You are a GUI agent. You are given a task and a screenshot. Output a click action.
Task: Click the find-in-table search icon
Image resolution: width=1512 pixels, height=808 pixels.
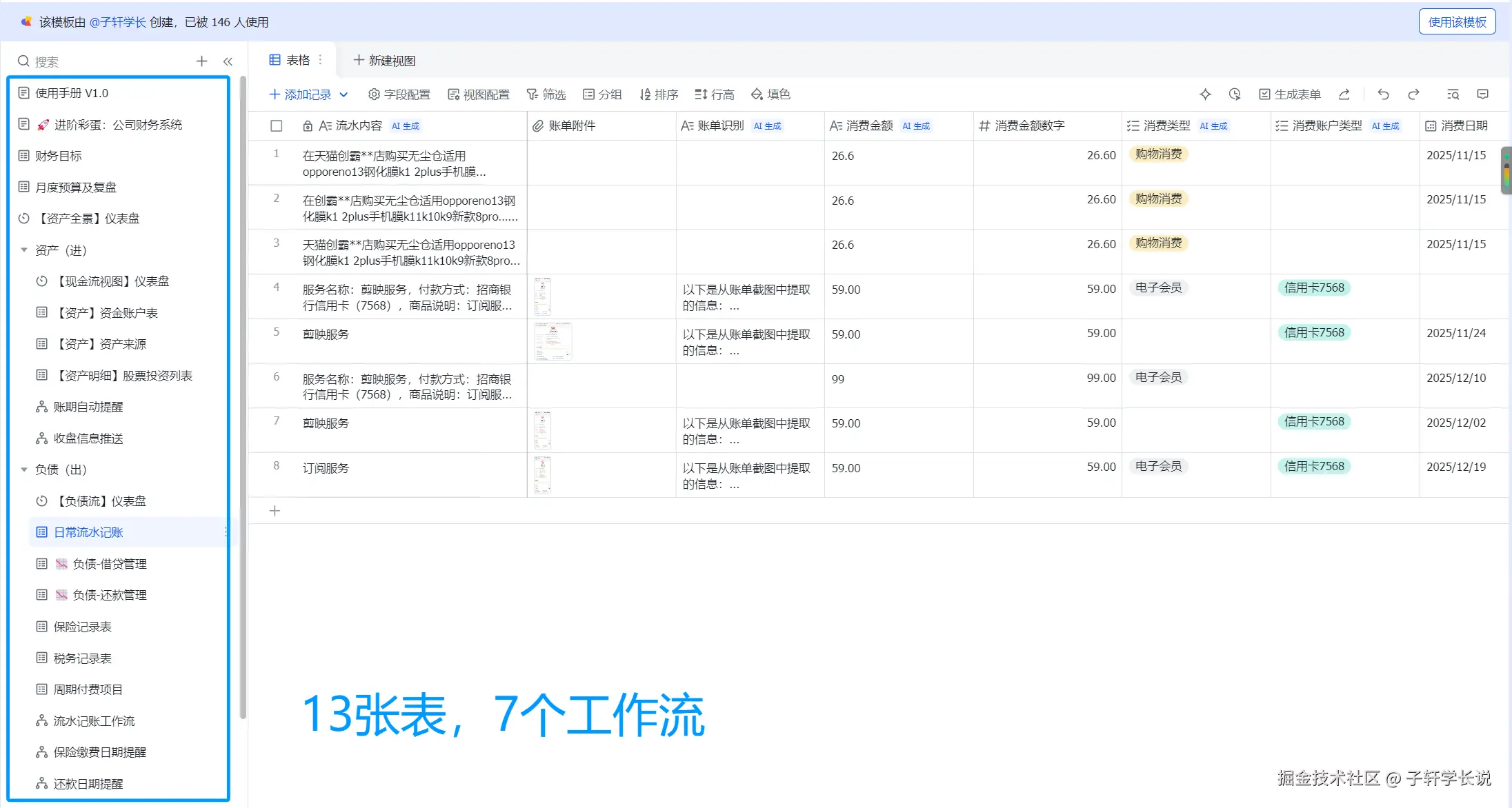[1453, 94]
